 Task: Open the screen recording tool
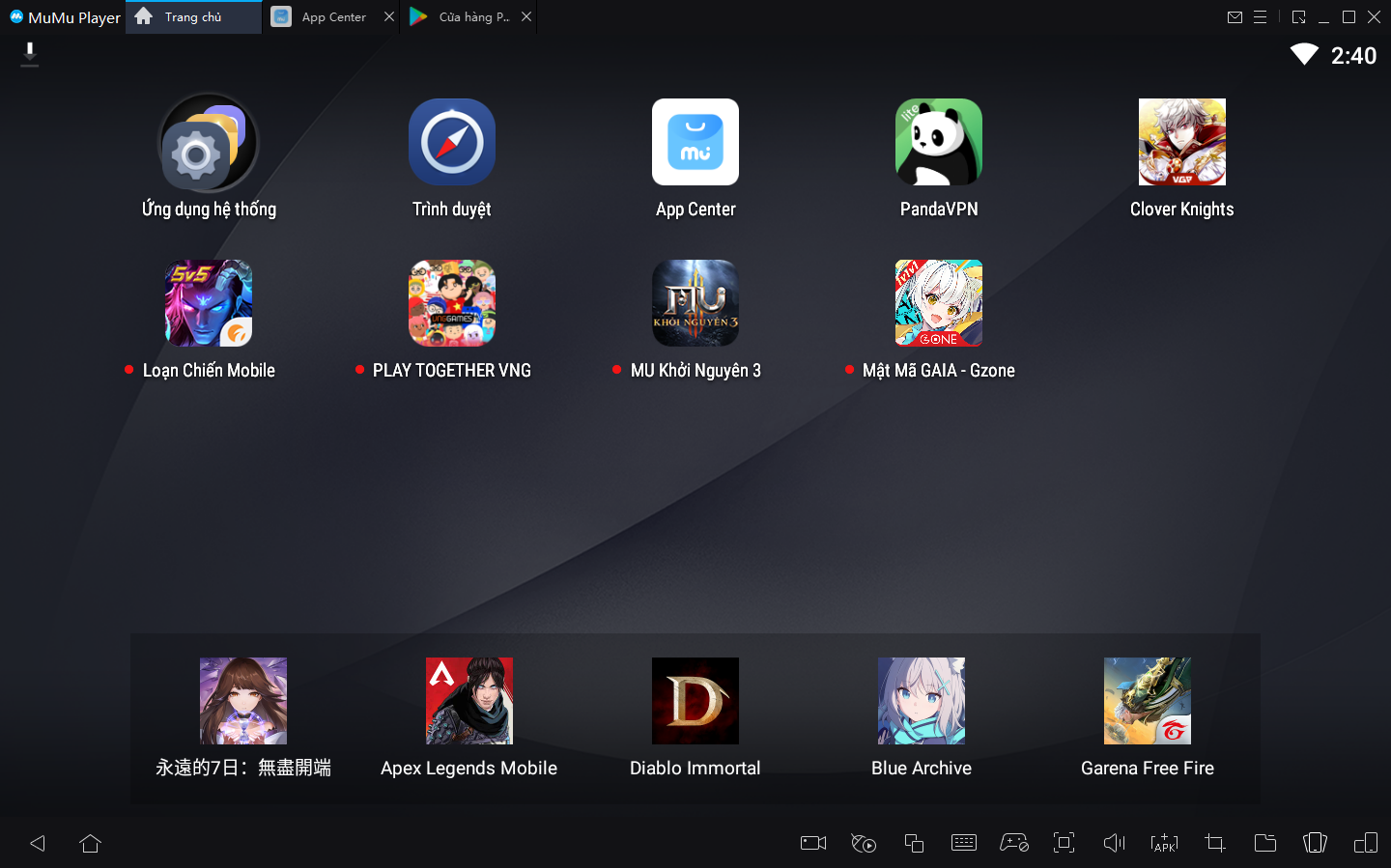pyautogui.click(x=813, y=843)
